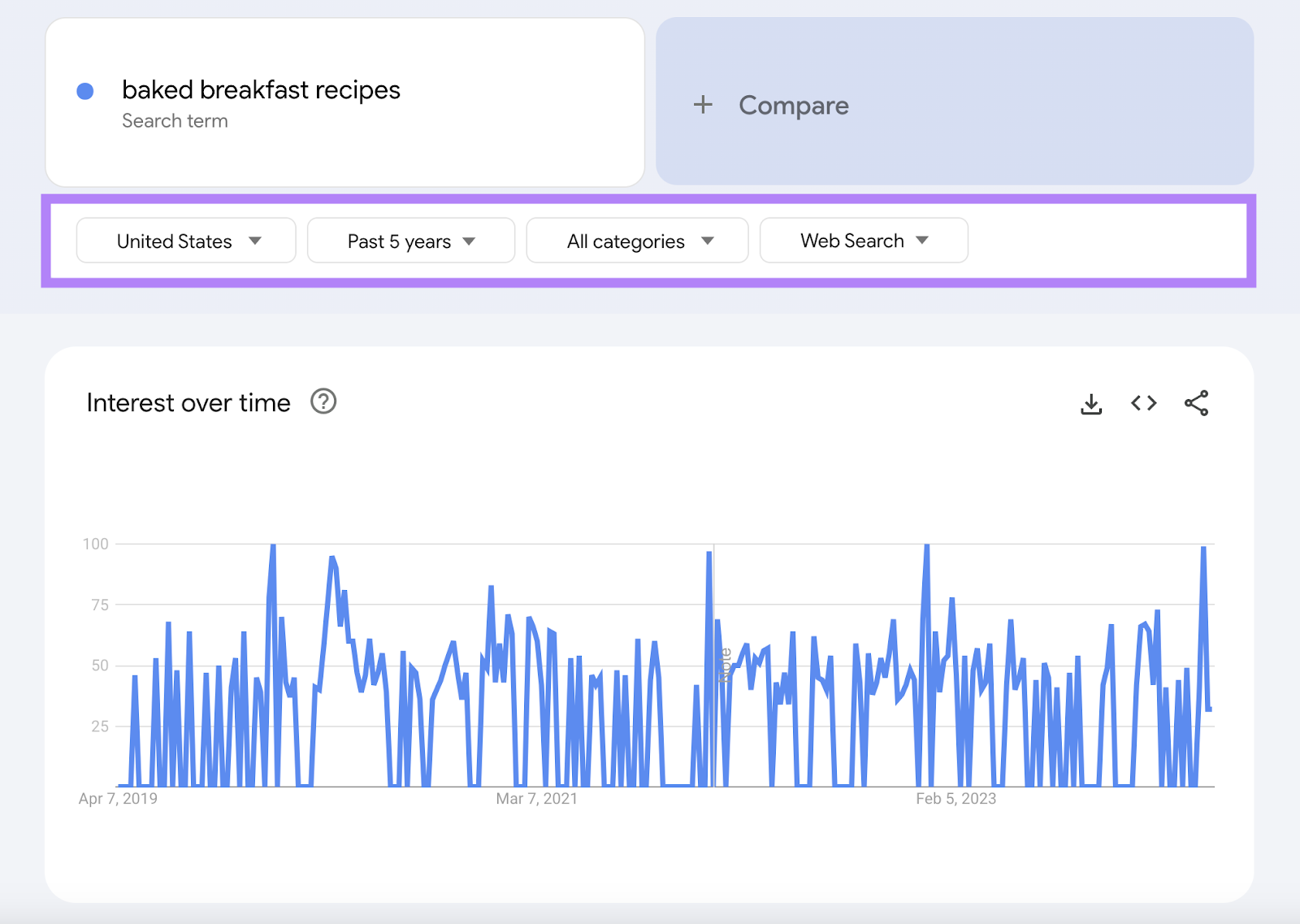Open the All categories dropdown
The width and height of the screenshot is (1300, 924).
click(637, 241)
